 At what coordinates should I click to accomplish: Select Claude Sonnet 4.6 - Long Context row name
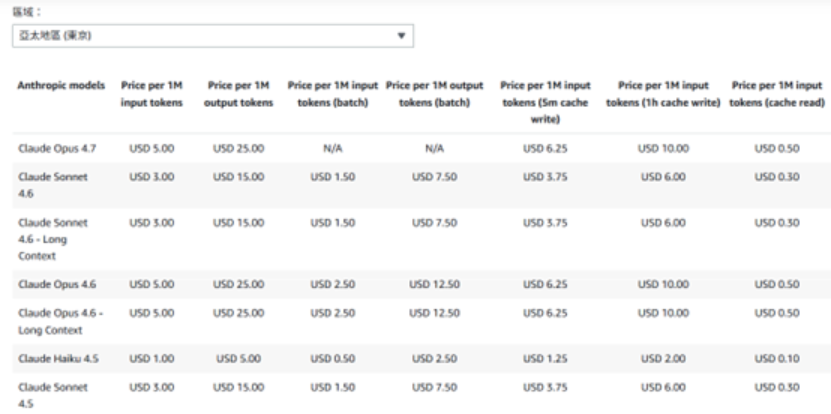pos(53,239)
